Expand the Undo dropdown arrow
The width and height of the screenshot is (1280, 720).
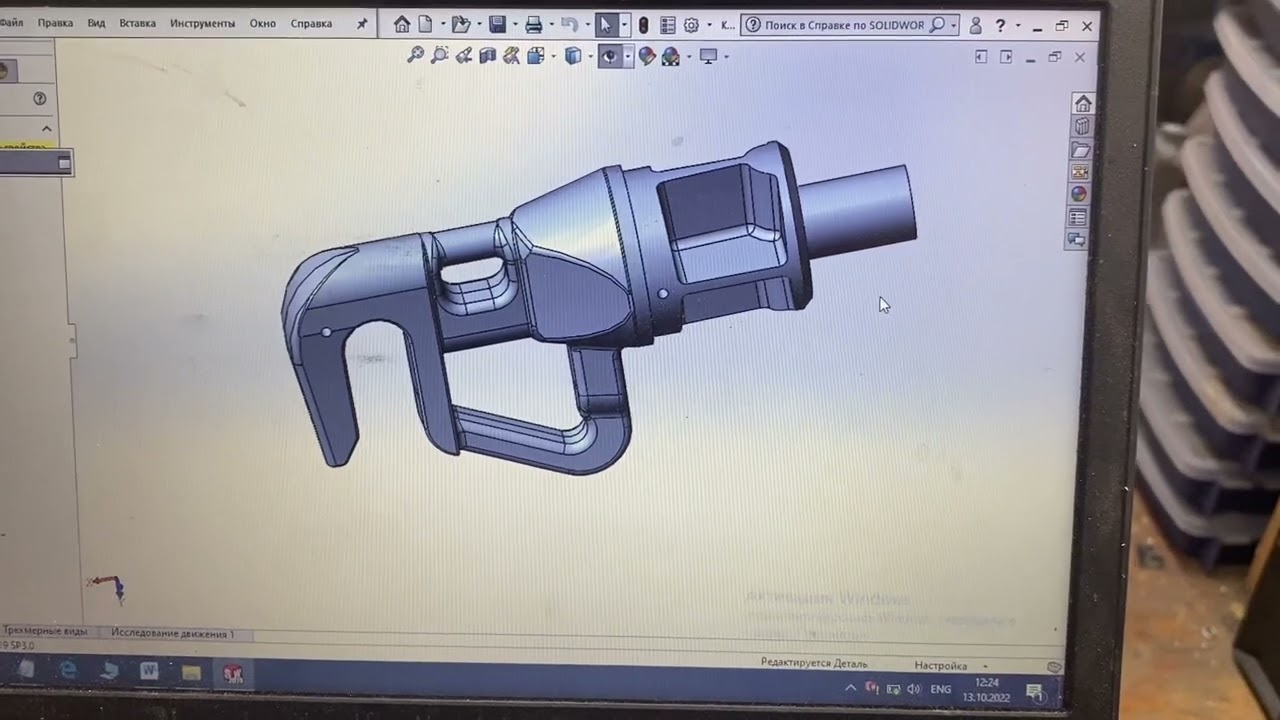pos(586,24)
